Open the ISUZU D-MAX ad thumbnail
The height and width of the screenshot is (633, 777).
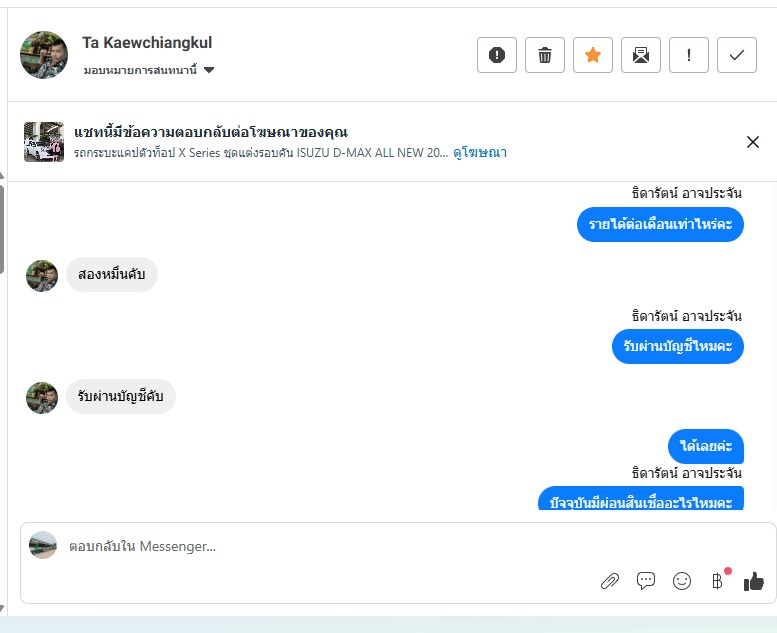44,142
